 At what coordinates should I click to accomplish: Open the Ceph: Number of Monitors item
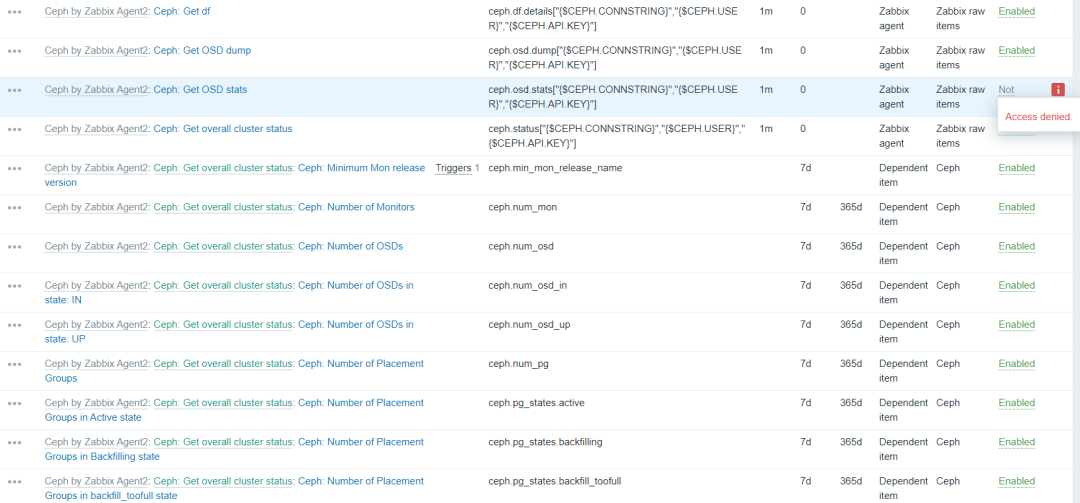click(356, 207)
